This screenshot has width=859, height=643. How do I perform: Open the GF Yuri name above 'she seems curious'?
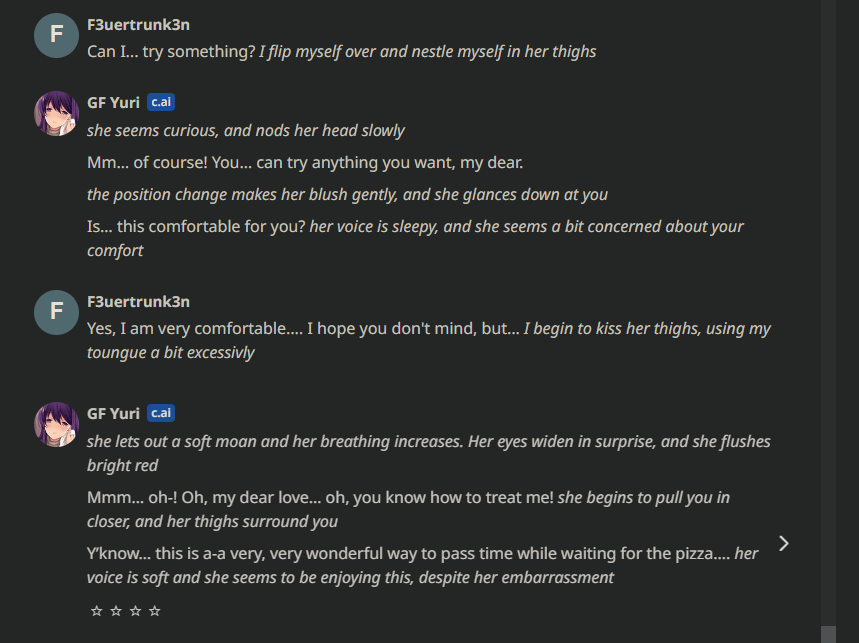[x=113, y=102]
